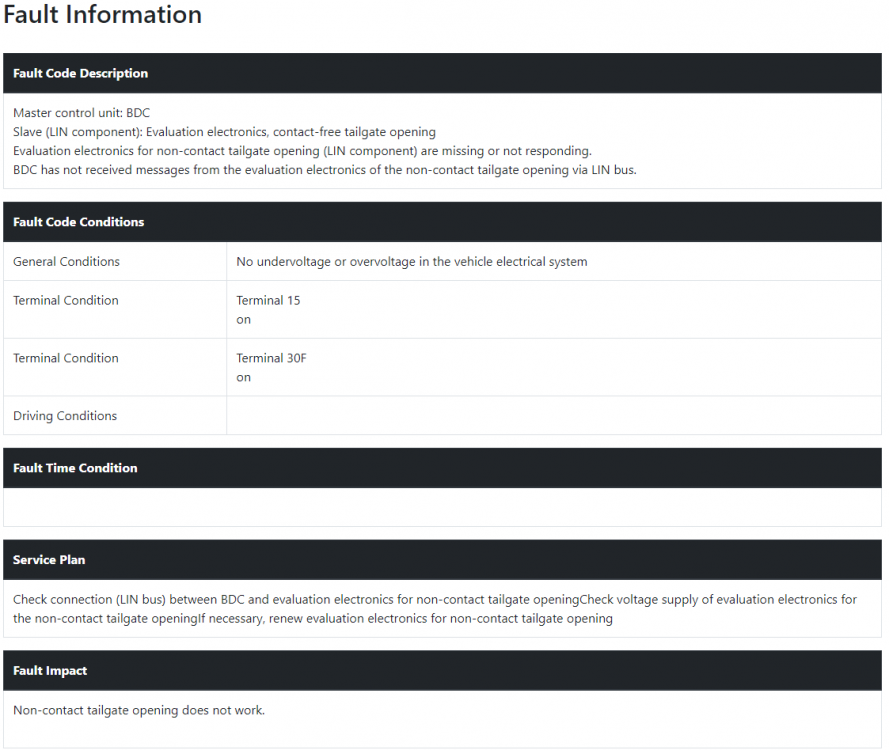Click the empty Driving Conditions value cell
The height and width of the screenshot is (750, 889).
pos(554,416)
